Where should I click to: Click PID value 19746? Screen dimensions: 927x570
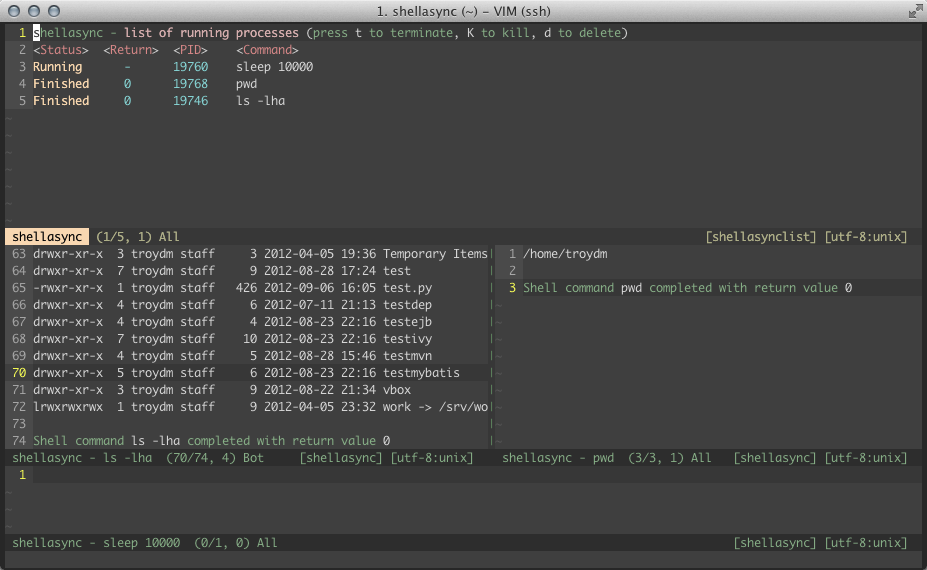click(190, 101)
